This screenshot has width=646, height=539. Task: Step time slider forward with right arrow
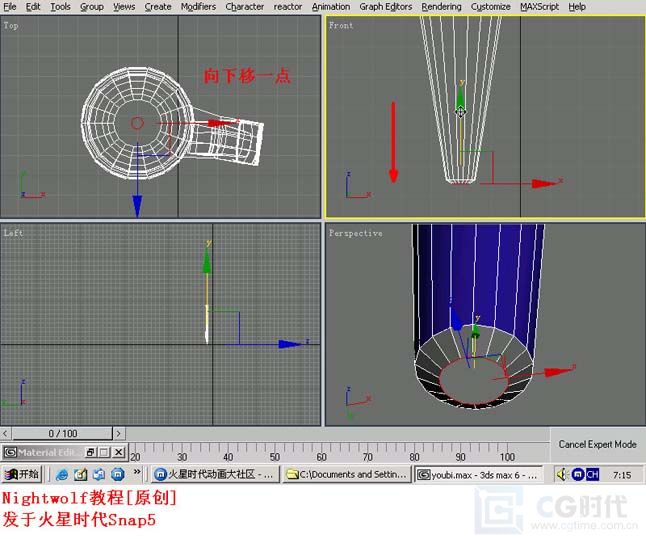(119, 434)
